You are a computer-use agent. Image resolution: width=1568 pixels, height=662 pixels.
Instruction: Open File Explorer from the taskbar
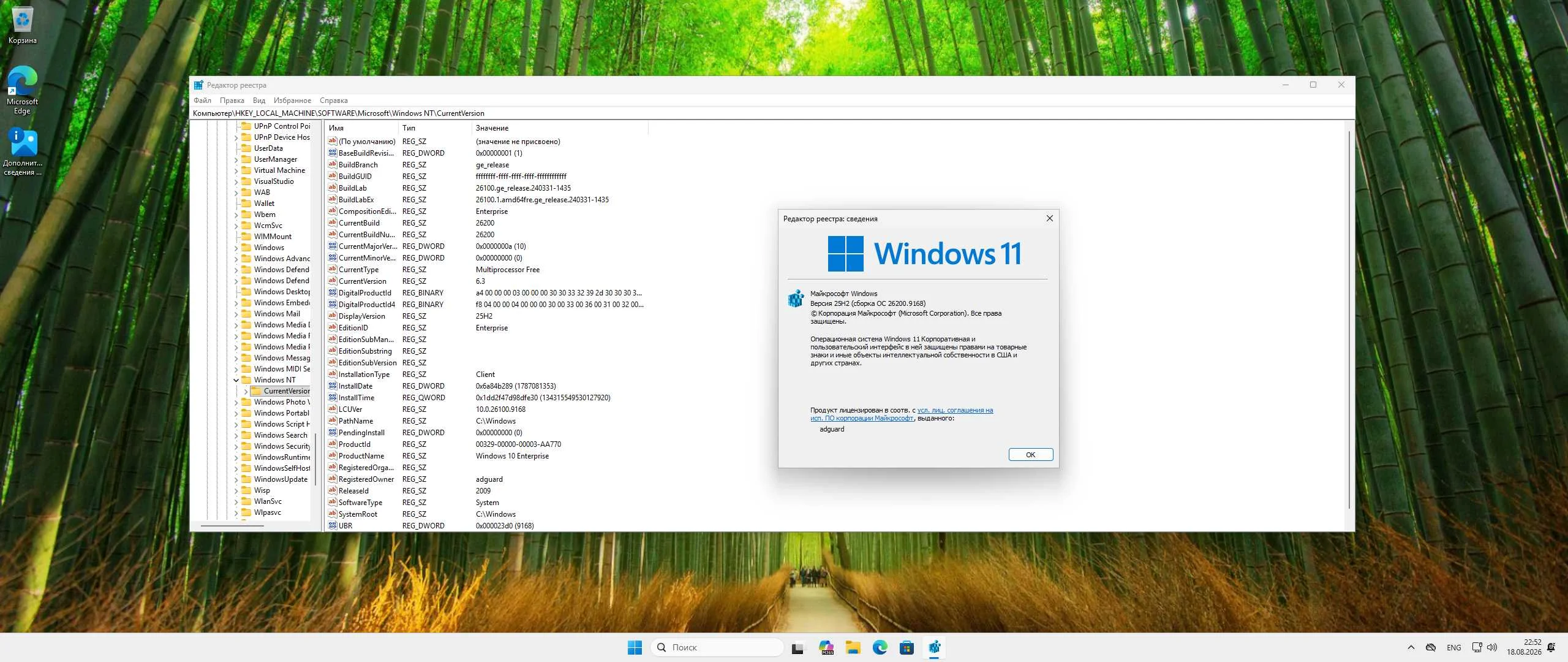pos(853,647)
